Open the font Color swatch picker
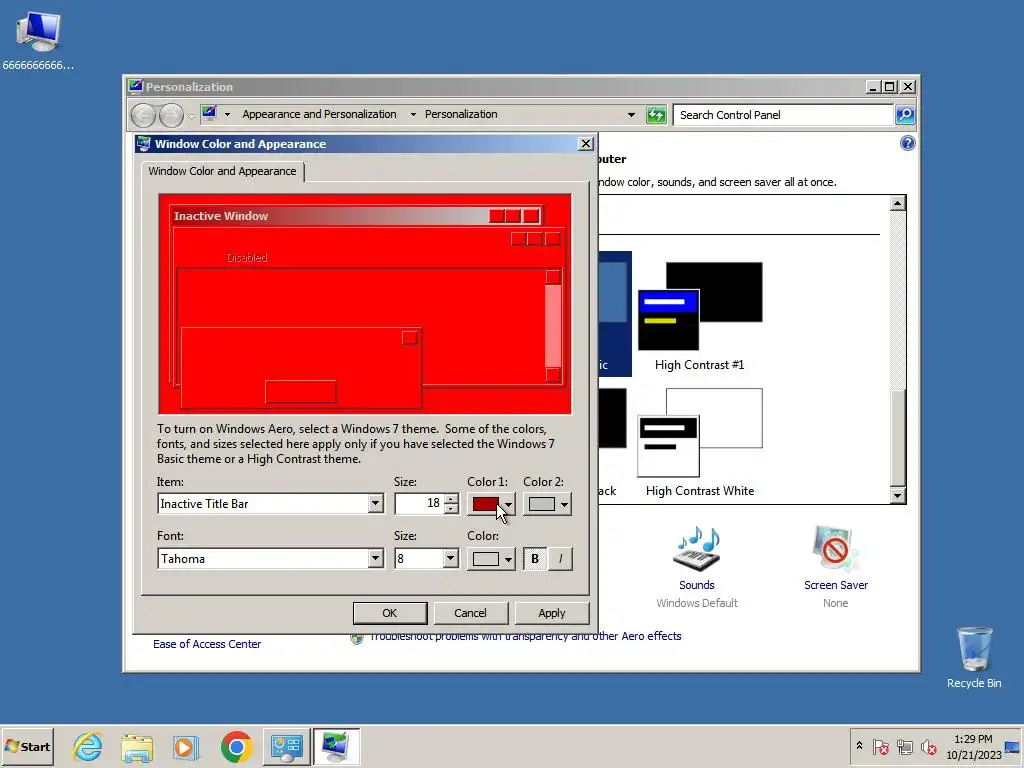1024x768 pixels. click(x=491, y=559)
